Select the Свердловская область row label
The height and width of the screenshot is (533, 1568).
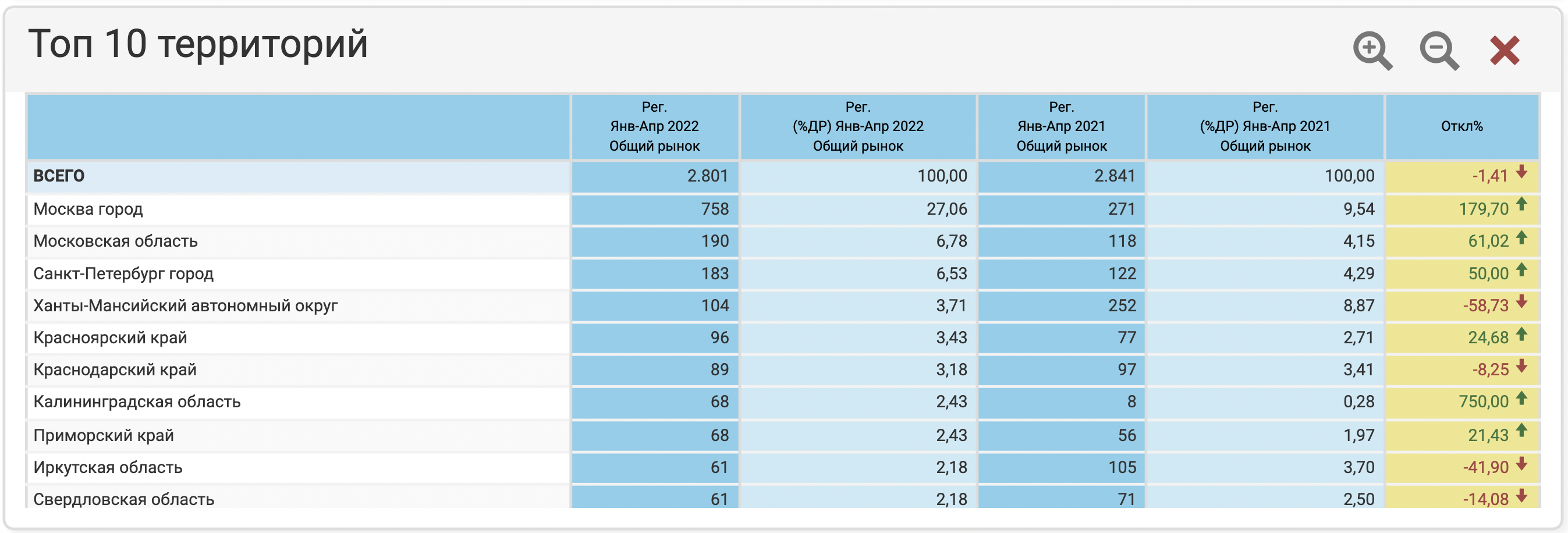click(123, 499)
